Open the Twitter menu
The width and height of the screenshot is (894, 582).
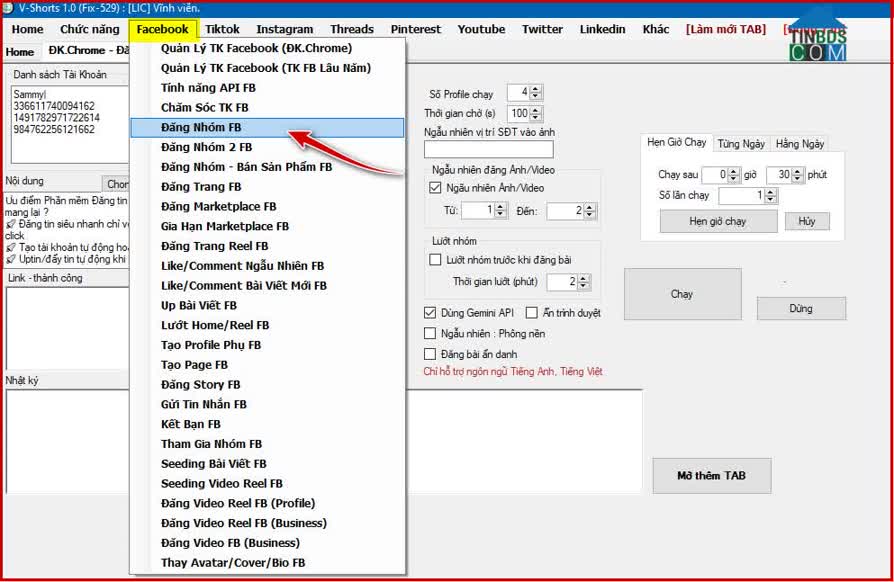[542, 29]
